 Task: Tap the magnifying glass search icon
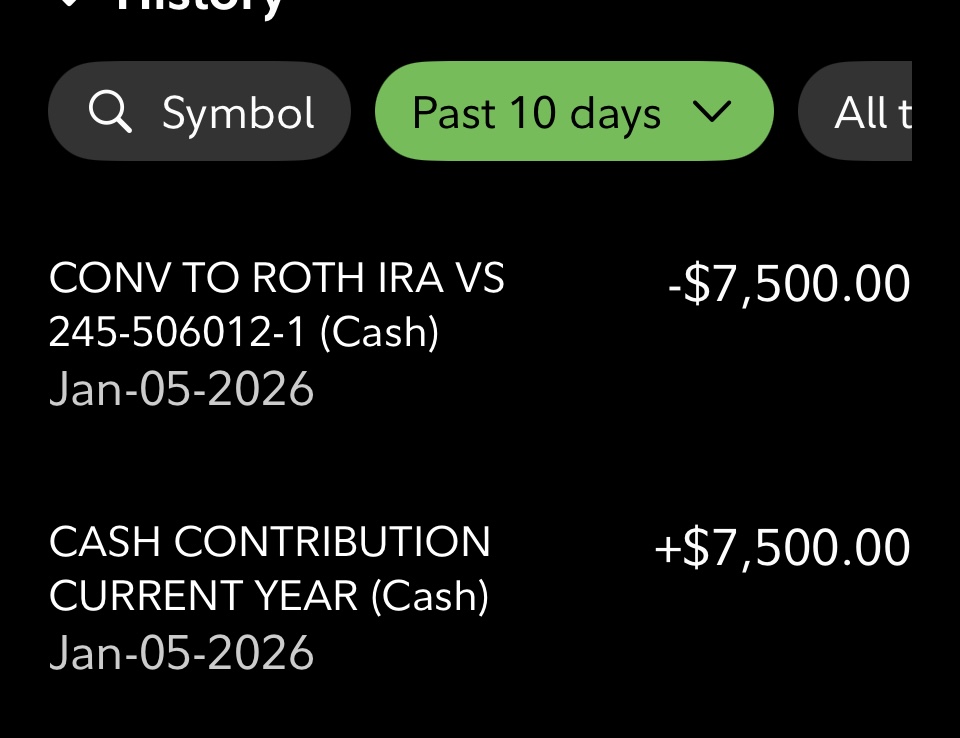pyautogui.click(x=110, y=113)
